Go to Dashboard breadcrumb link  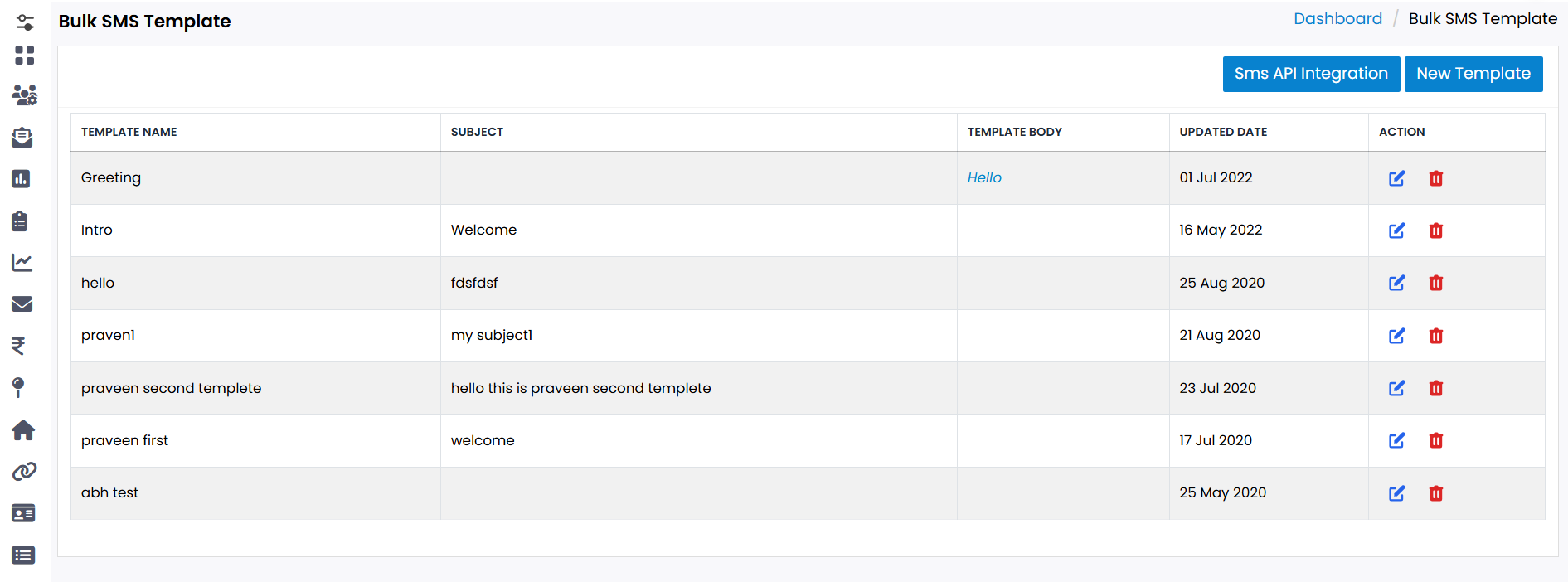1337,19
